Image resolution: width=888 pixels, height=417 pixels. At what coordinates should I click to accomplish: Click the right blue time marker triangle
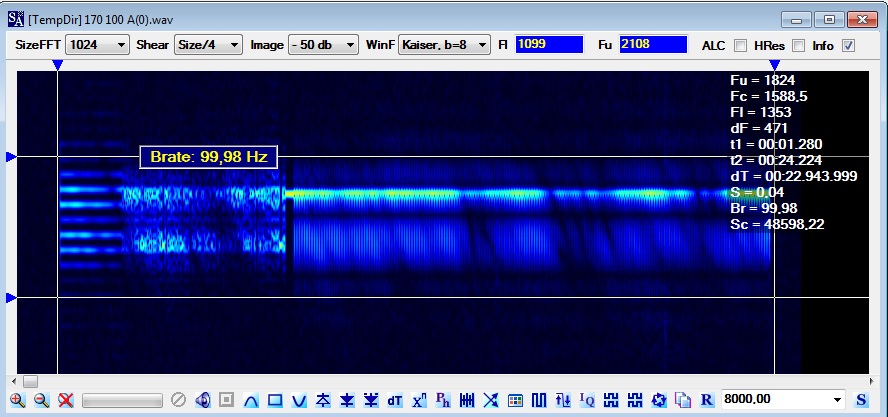coord(775,65)
